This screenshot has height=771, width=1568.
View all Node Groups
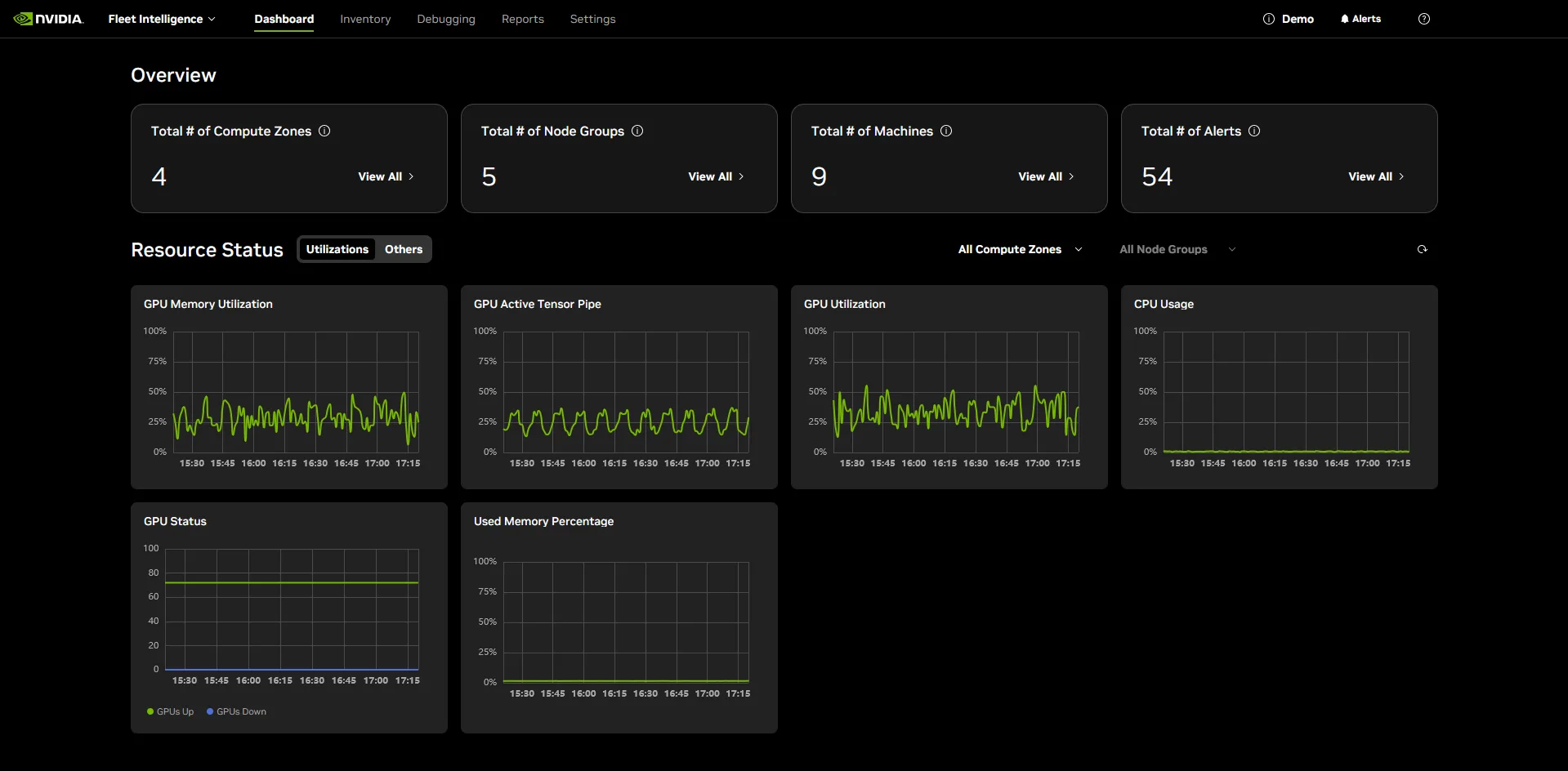coord(716,176)
